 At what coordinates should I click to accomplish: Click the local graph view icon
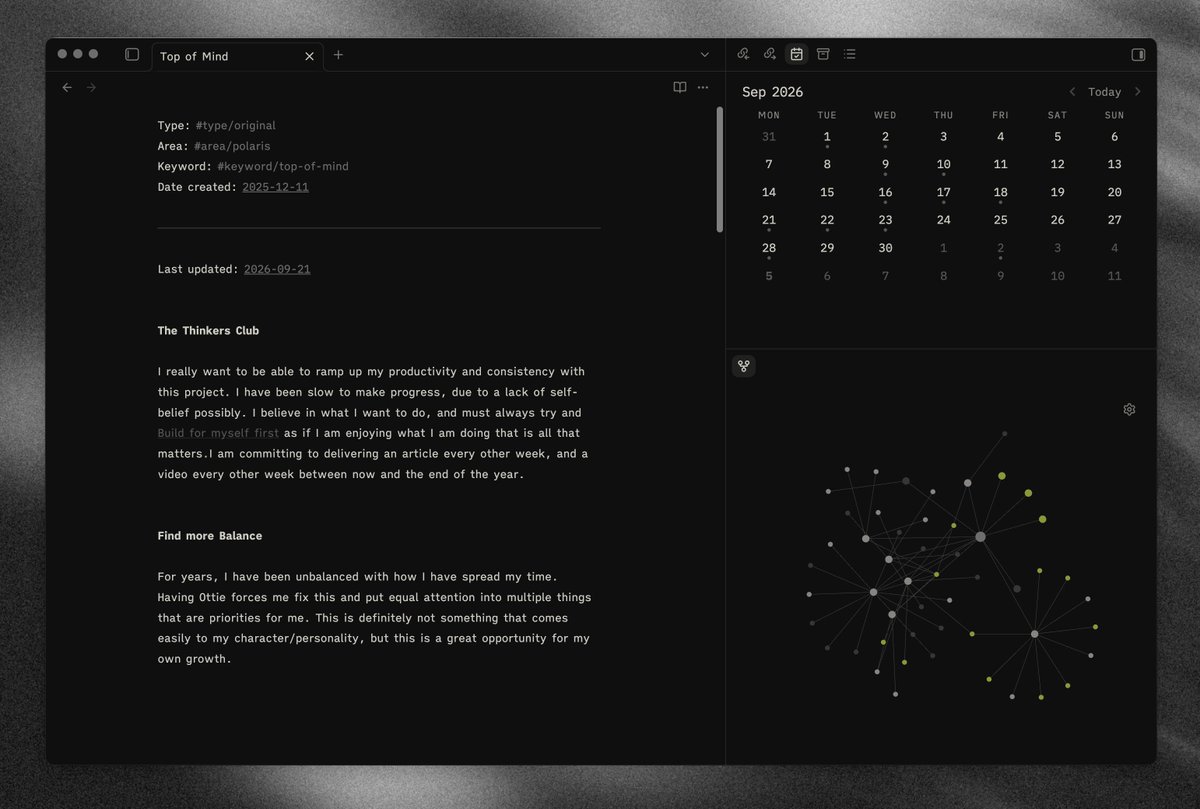(743, 366)
